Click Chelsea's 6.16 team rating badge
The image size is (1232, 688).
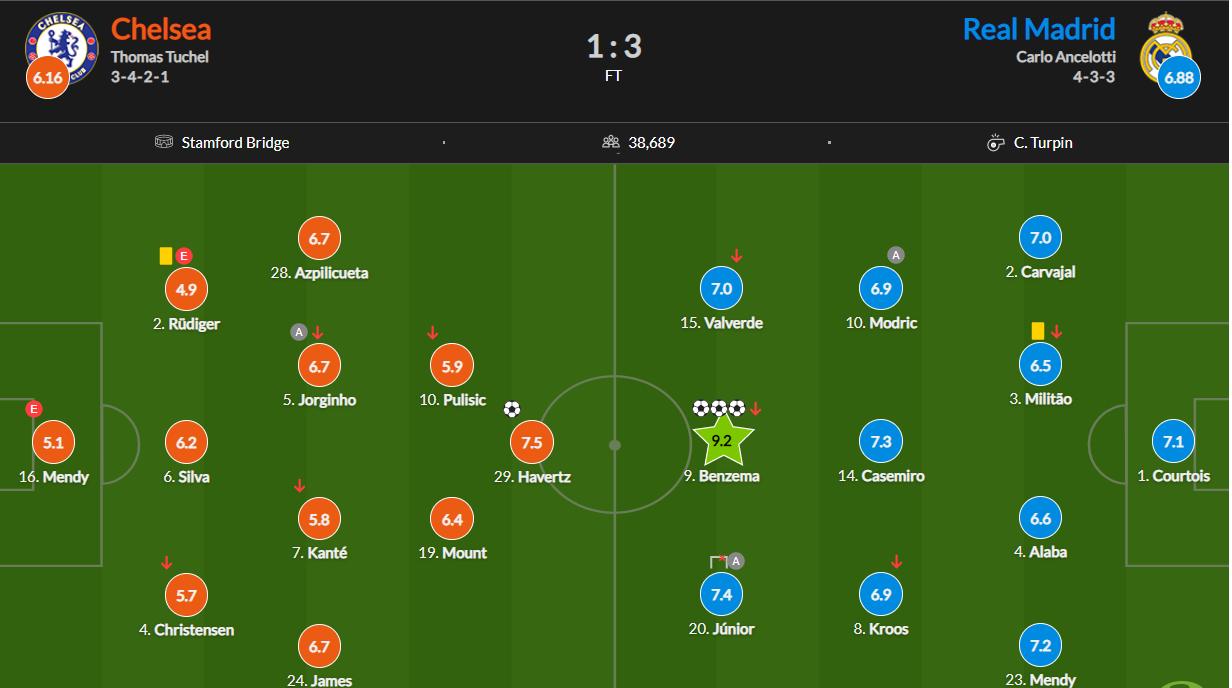click(47, 78)
